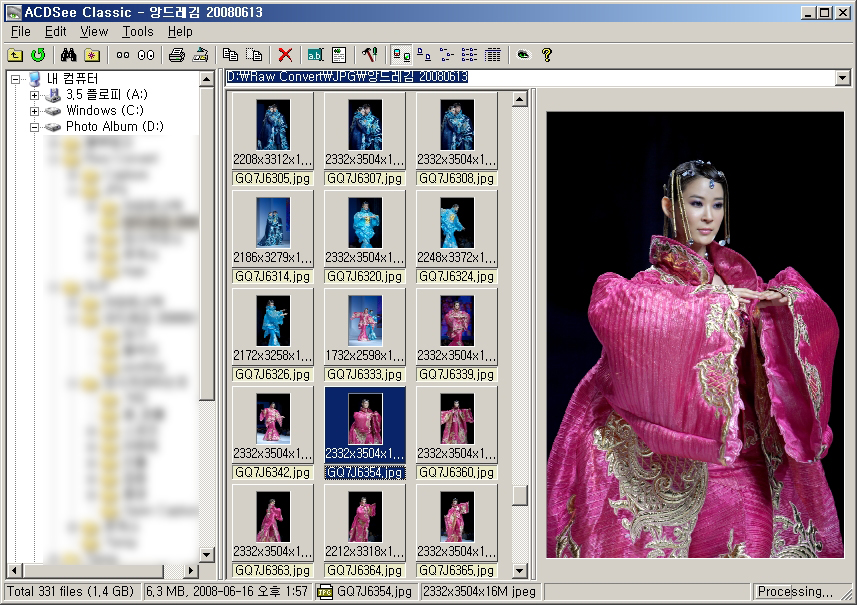857x605 pixels.
Task: Click the large preview image of pink dress
Action: [695, 334]
